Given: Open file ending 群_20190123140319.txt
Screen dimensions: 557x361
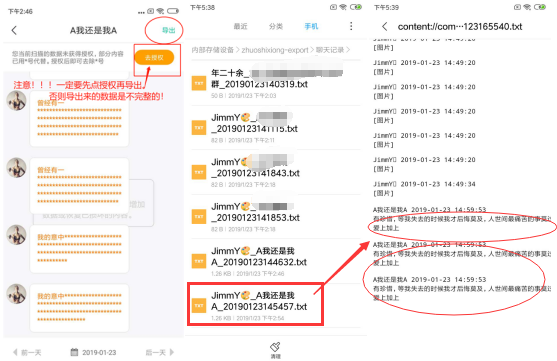Looking at the screenshot, I should point(276,83).
